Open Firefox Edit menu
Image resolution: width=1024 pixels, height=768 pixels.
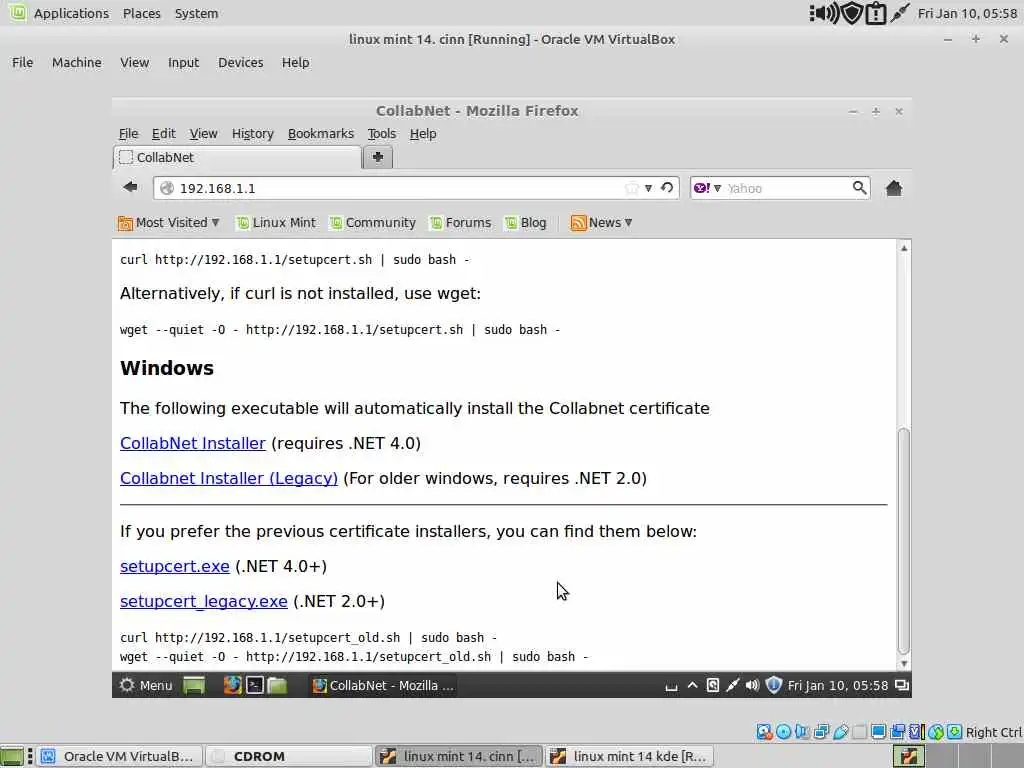(163, 134)
